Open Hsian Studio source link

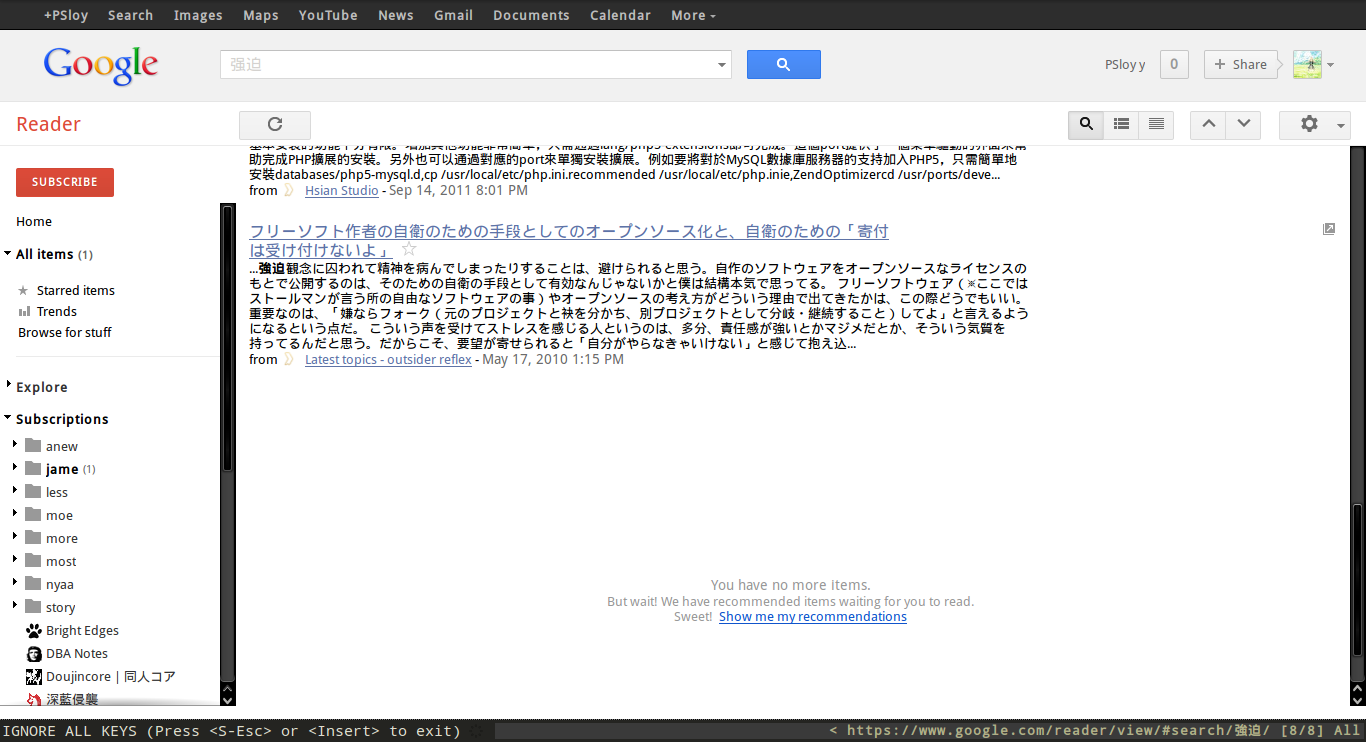pos(342,190)
